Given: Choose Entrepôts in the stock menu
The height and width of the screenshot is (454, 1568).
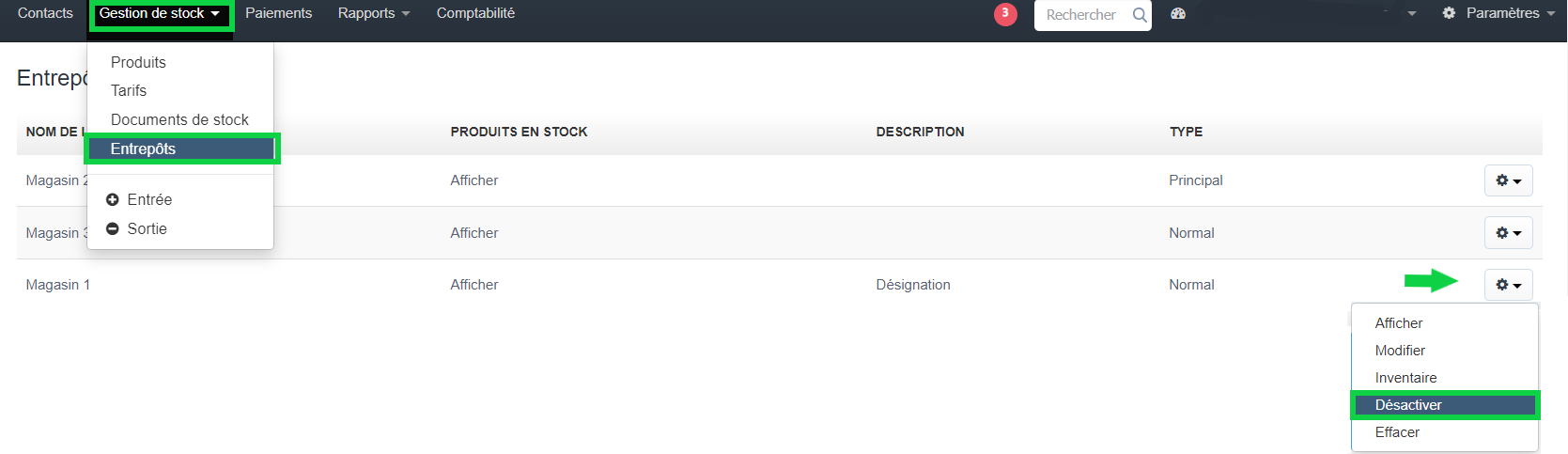Looking at the screenshot, I should [x=144, y=149].
